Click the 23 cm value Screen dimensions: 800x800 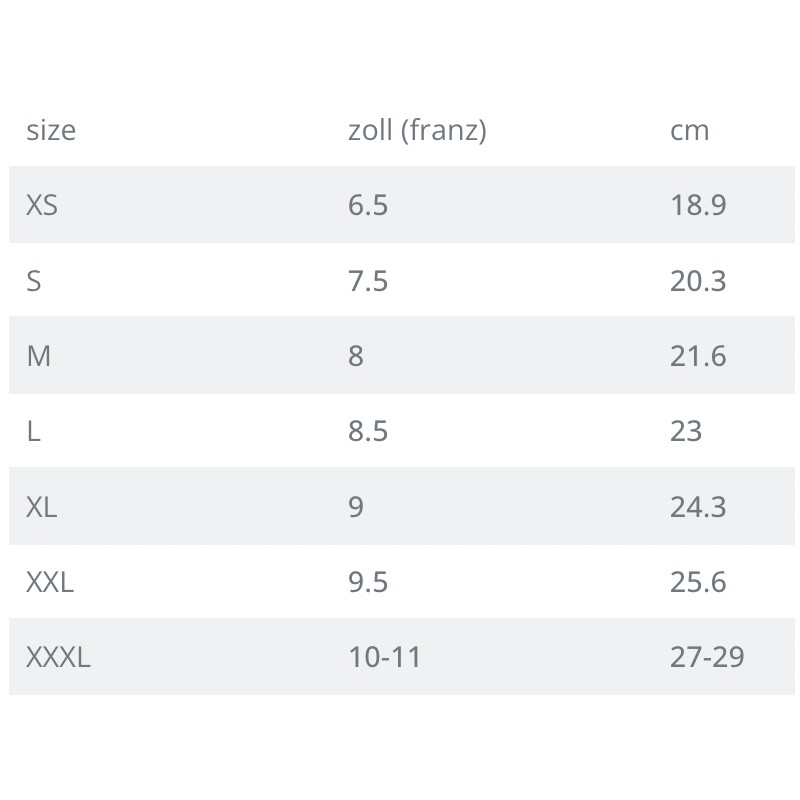686,431
